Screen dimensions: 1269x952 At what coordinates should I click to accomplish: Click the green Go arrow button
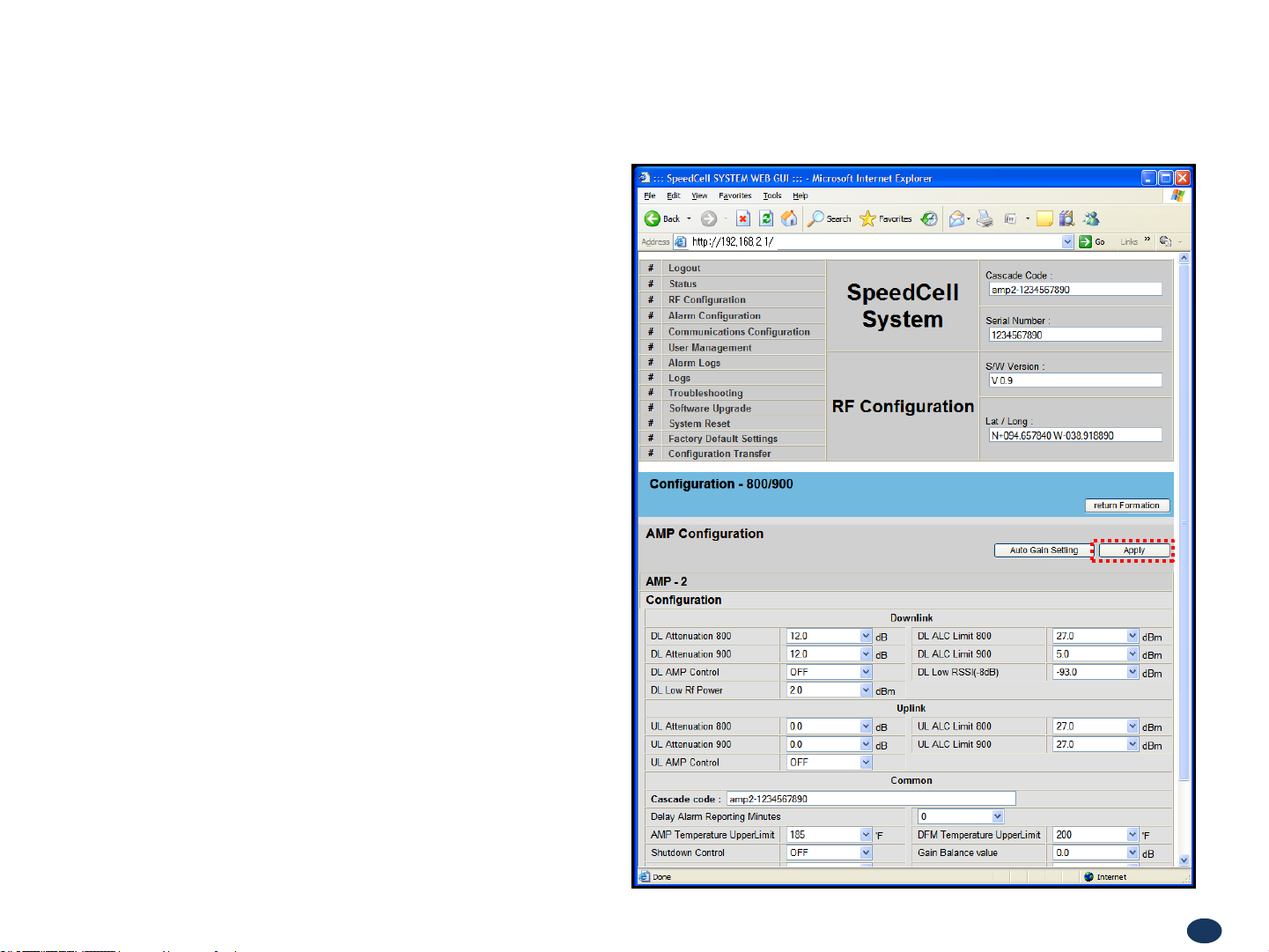coord(1086,241)
